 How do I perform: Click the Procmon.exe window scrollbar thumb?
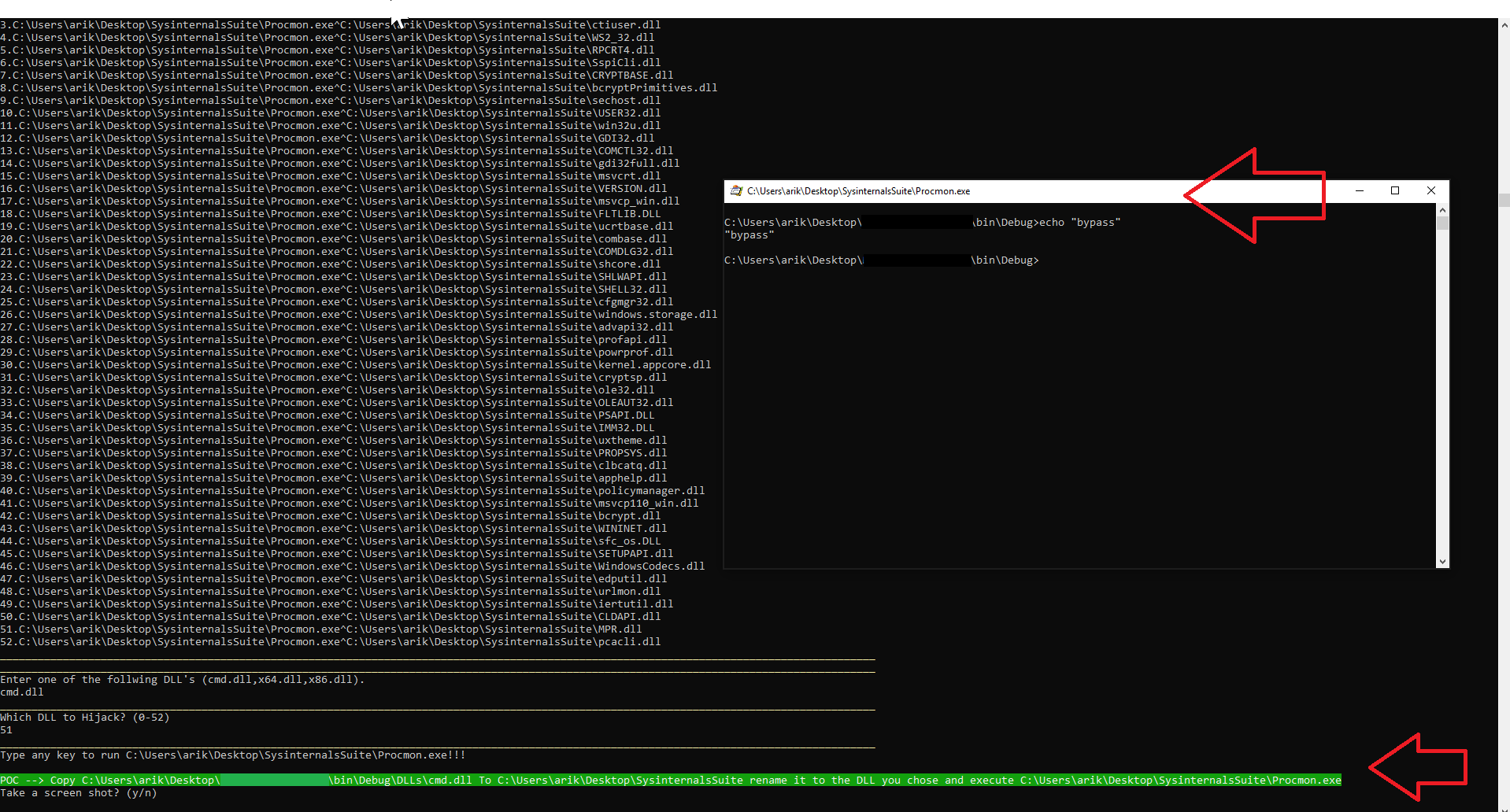tap(1442, 223)
